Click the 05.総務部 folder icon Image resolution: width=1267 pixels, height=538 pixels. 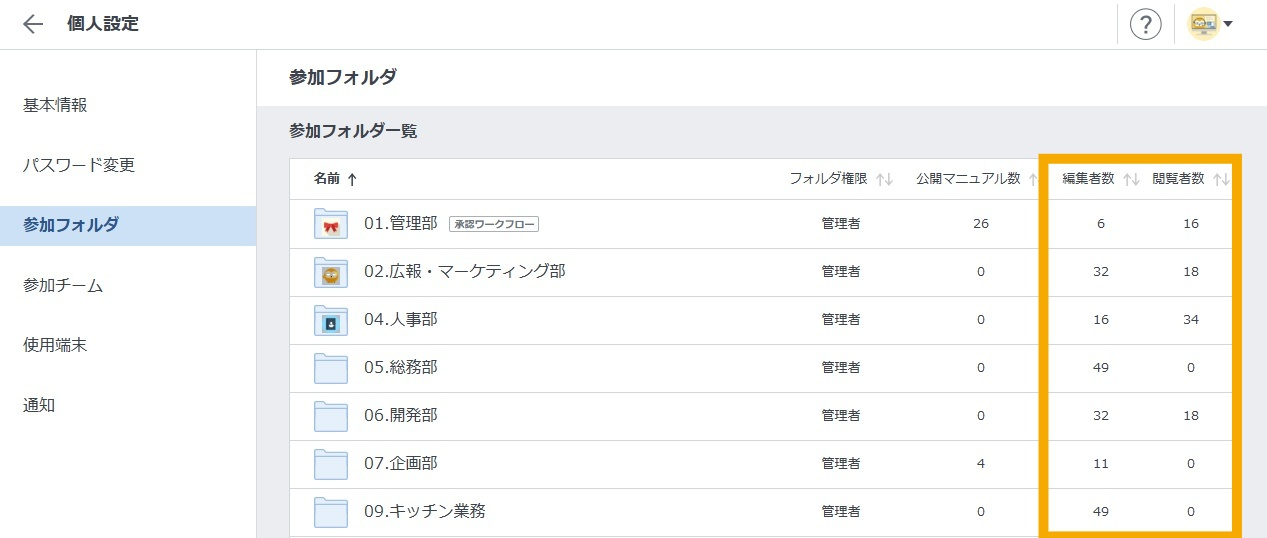(330, 368)
